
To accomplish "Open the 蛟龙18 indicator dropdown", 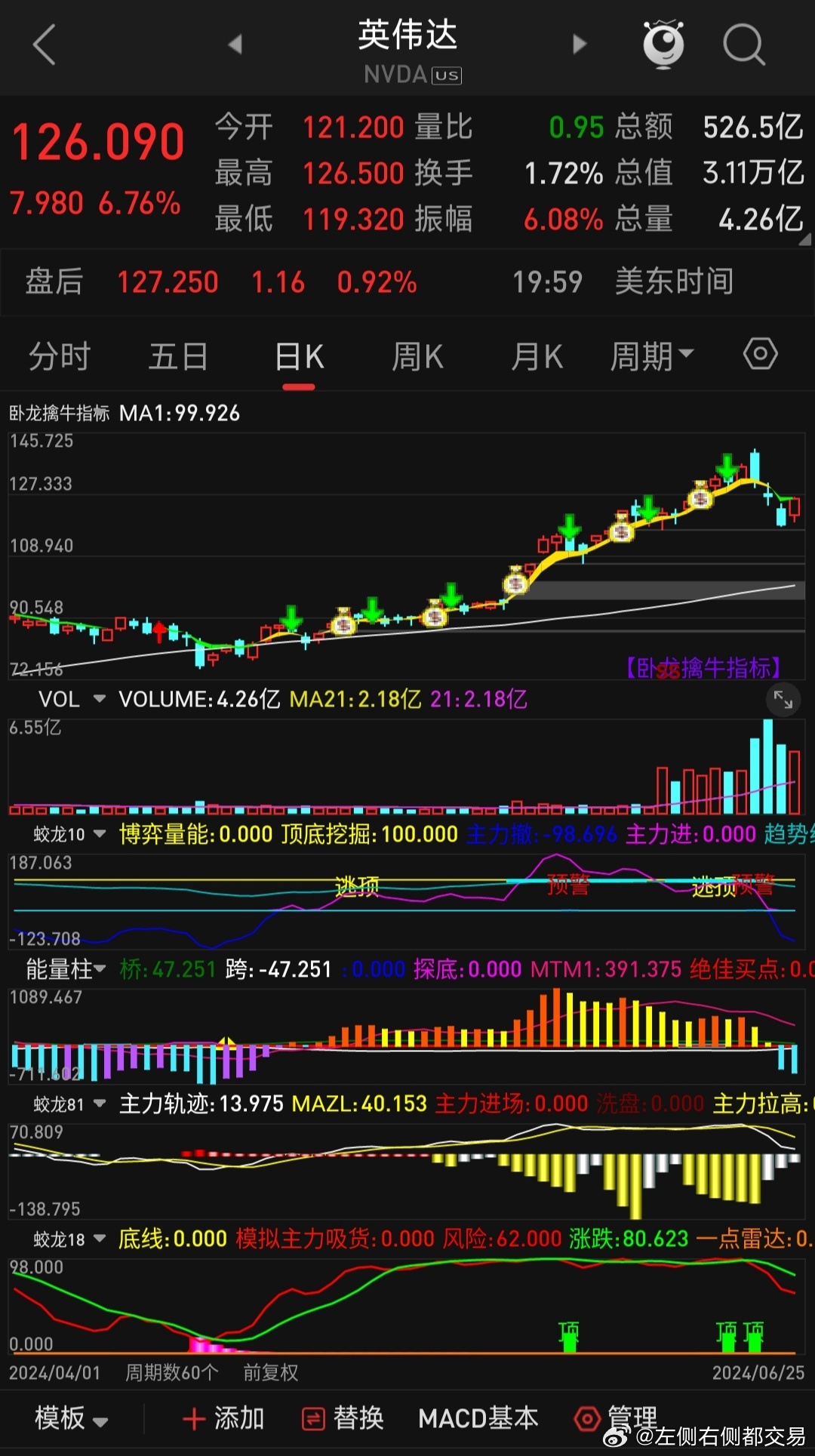I will [x=69, y=1239].
